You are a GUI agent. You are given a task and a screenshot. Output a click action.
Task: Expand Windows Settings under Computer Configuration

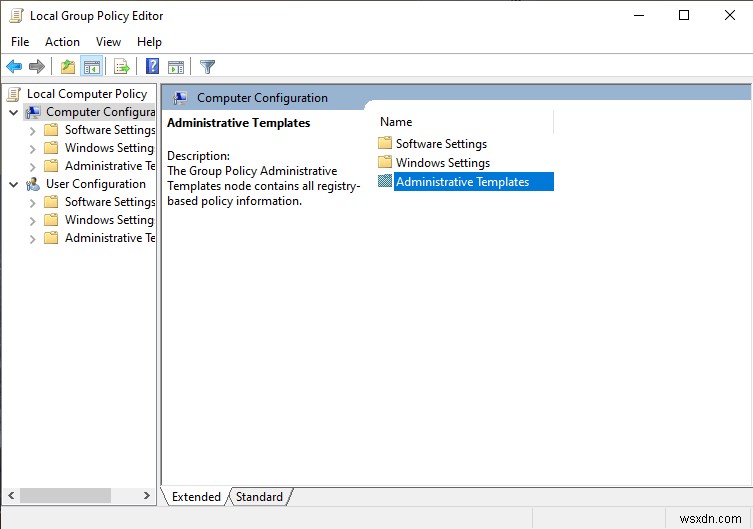(x=32, y=149)
